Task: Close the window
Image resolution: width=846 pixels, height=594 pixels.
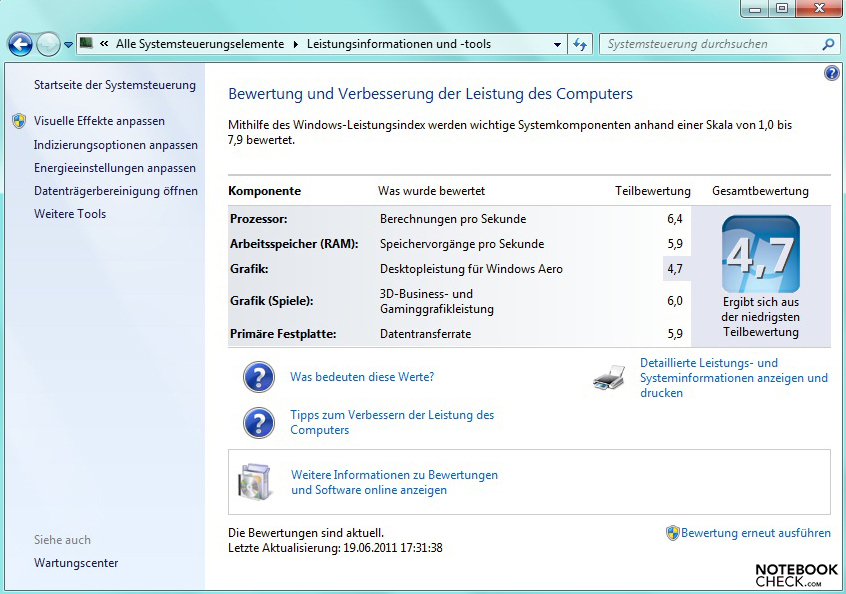Action: pos(820,9)
